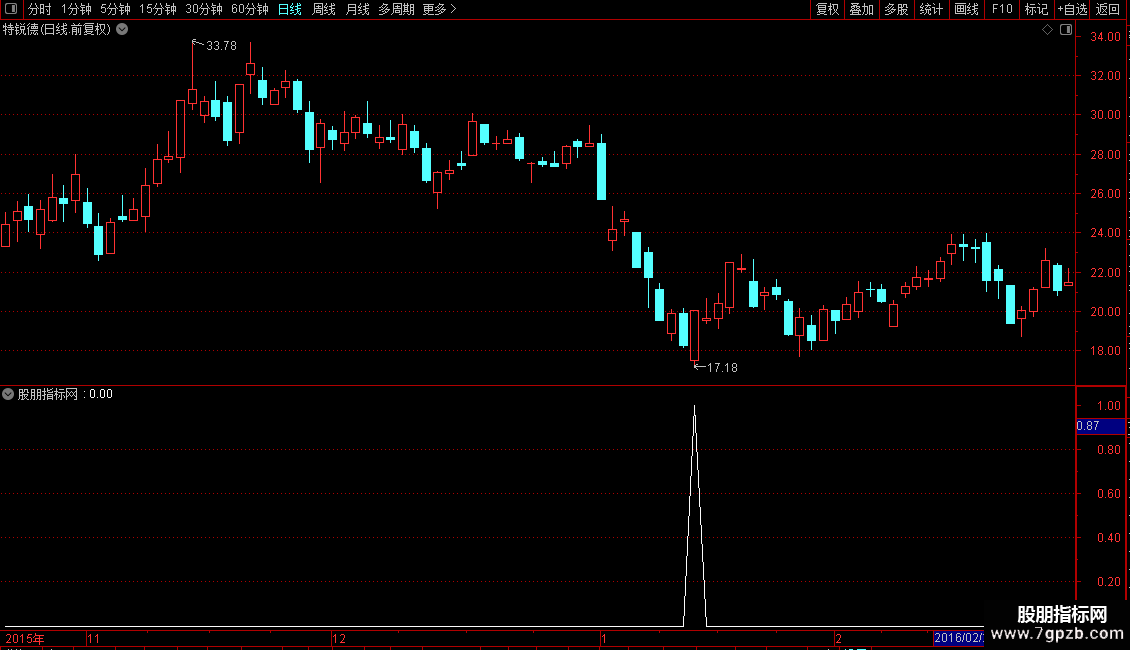Click the 统计 statistics button

(x=931, y=9)
